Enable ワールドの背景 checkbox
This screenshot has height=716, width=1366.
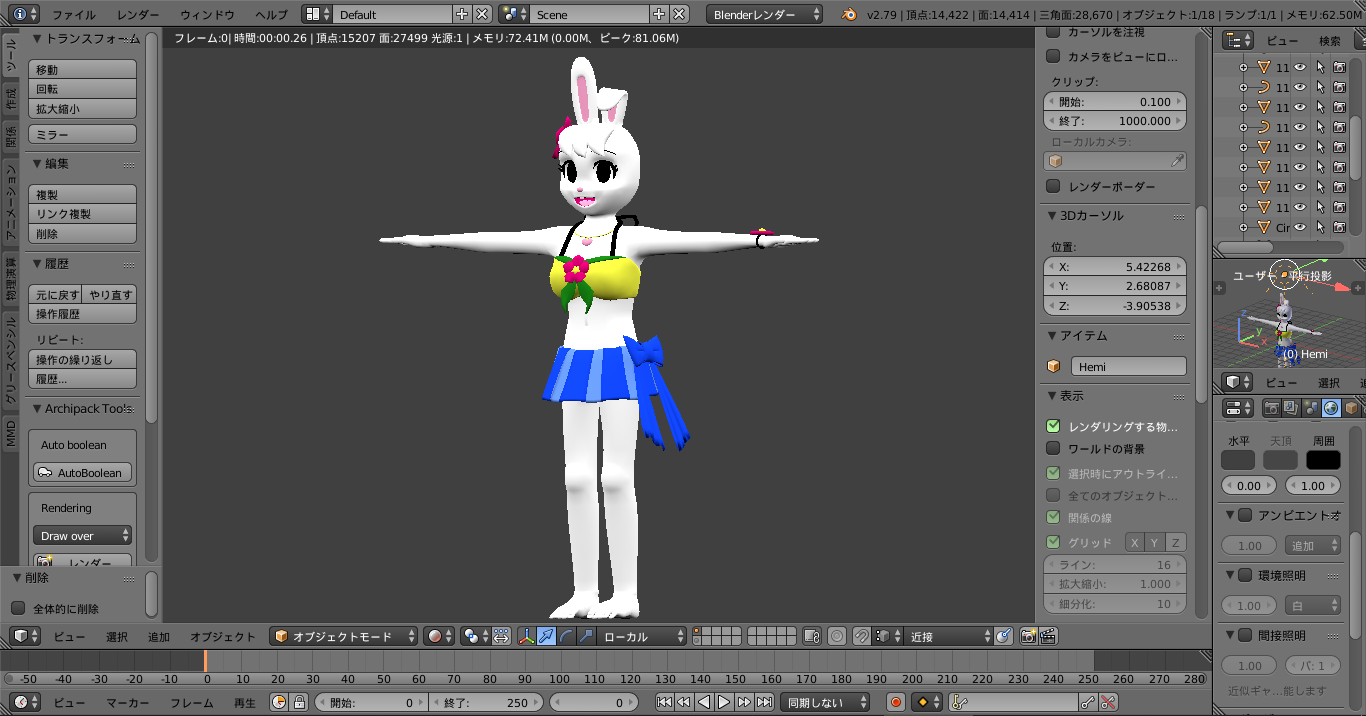[1053, 448]
